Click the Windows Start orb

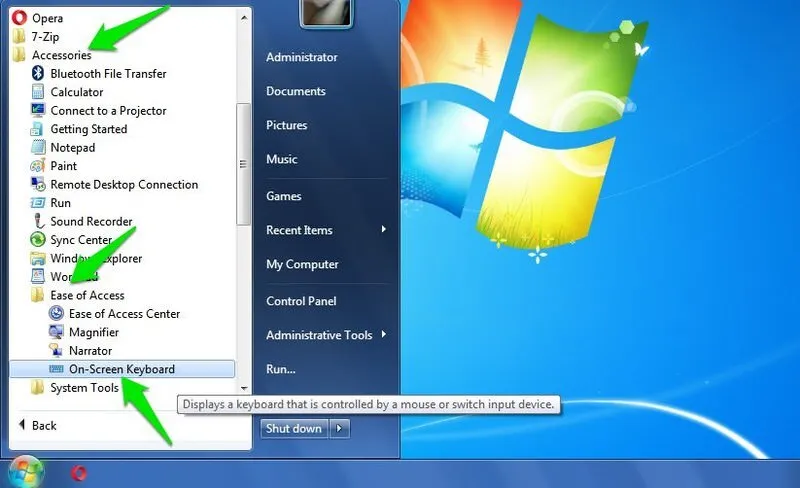click(26, 471)
